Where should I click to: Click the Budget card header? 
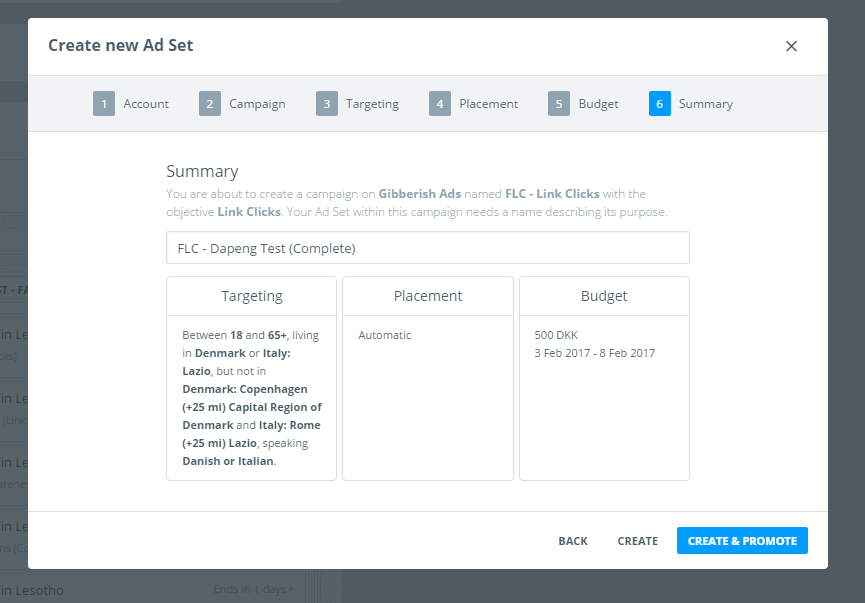(604, 296)
